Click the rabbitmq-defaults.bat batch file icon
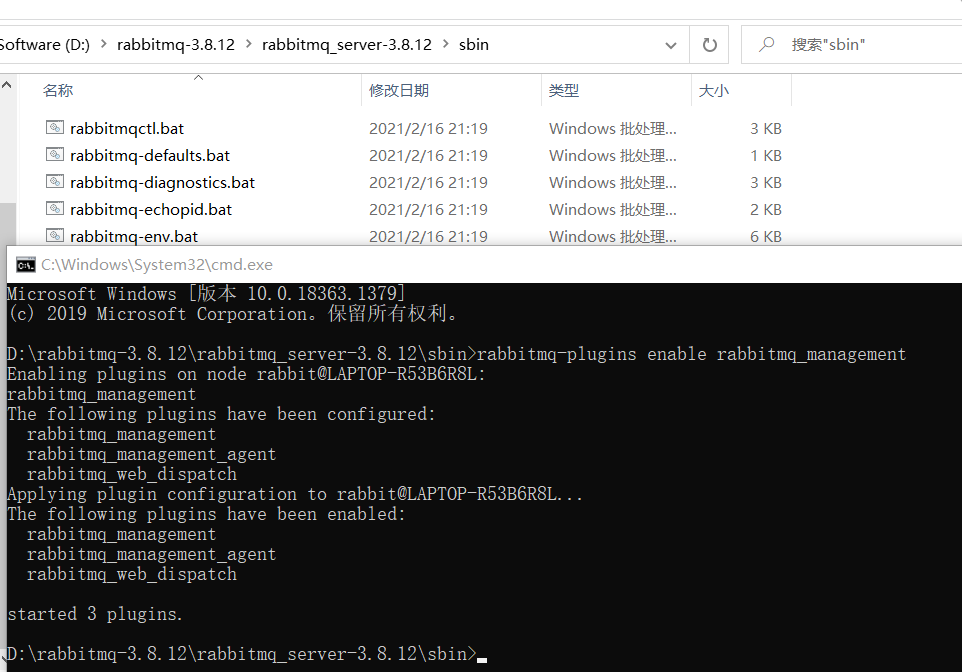 click(x=55, y=155)
